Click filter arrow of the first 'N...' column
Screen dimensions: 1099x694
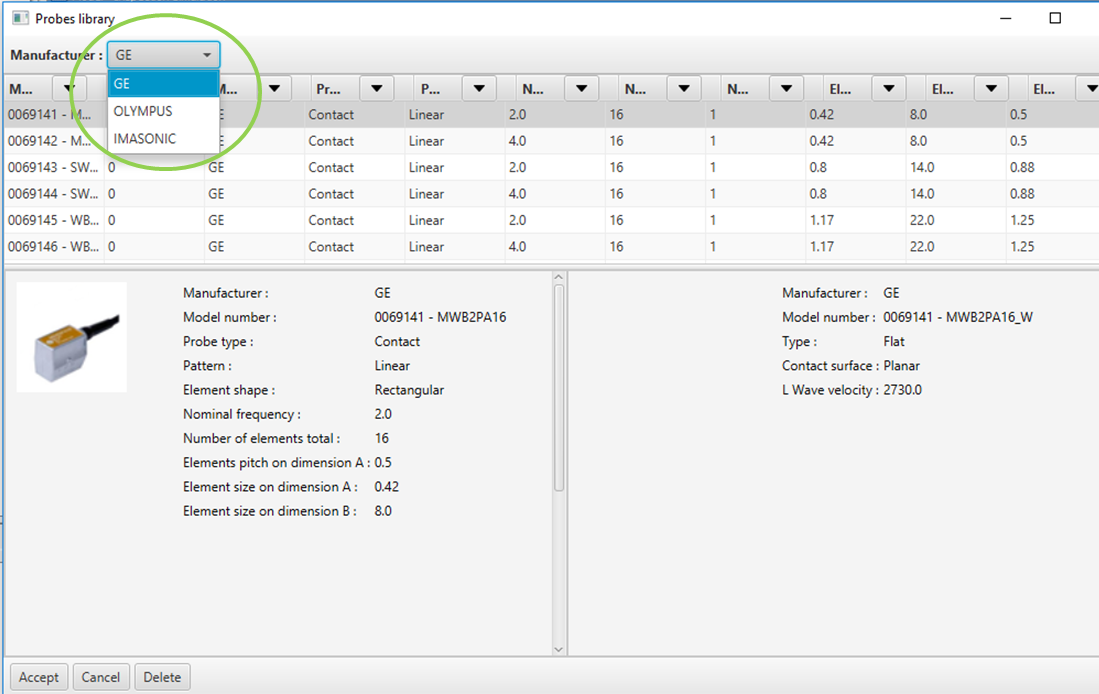click(581, 89)
